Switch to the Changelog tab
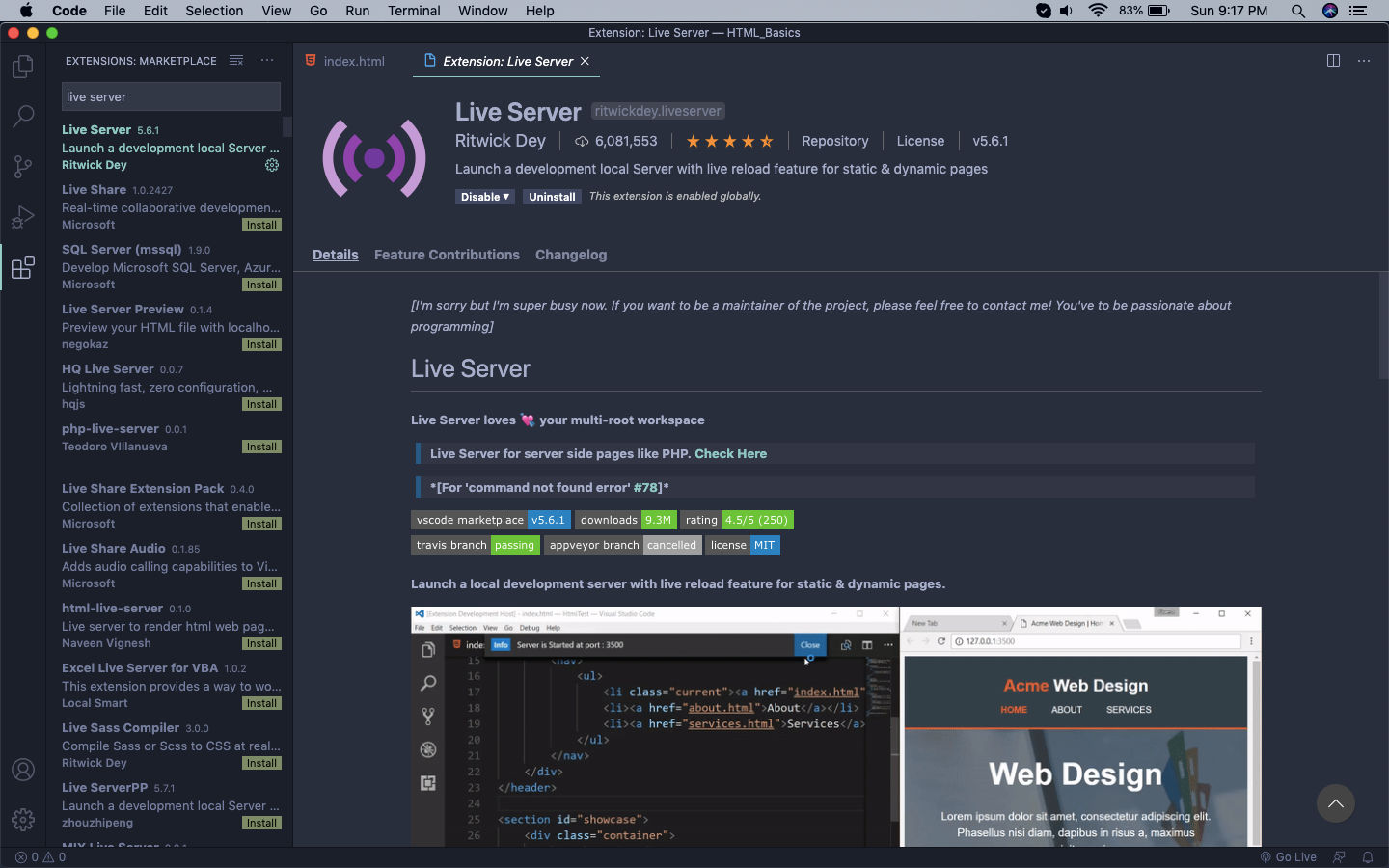 coord(571,255)
